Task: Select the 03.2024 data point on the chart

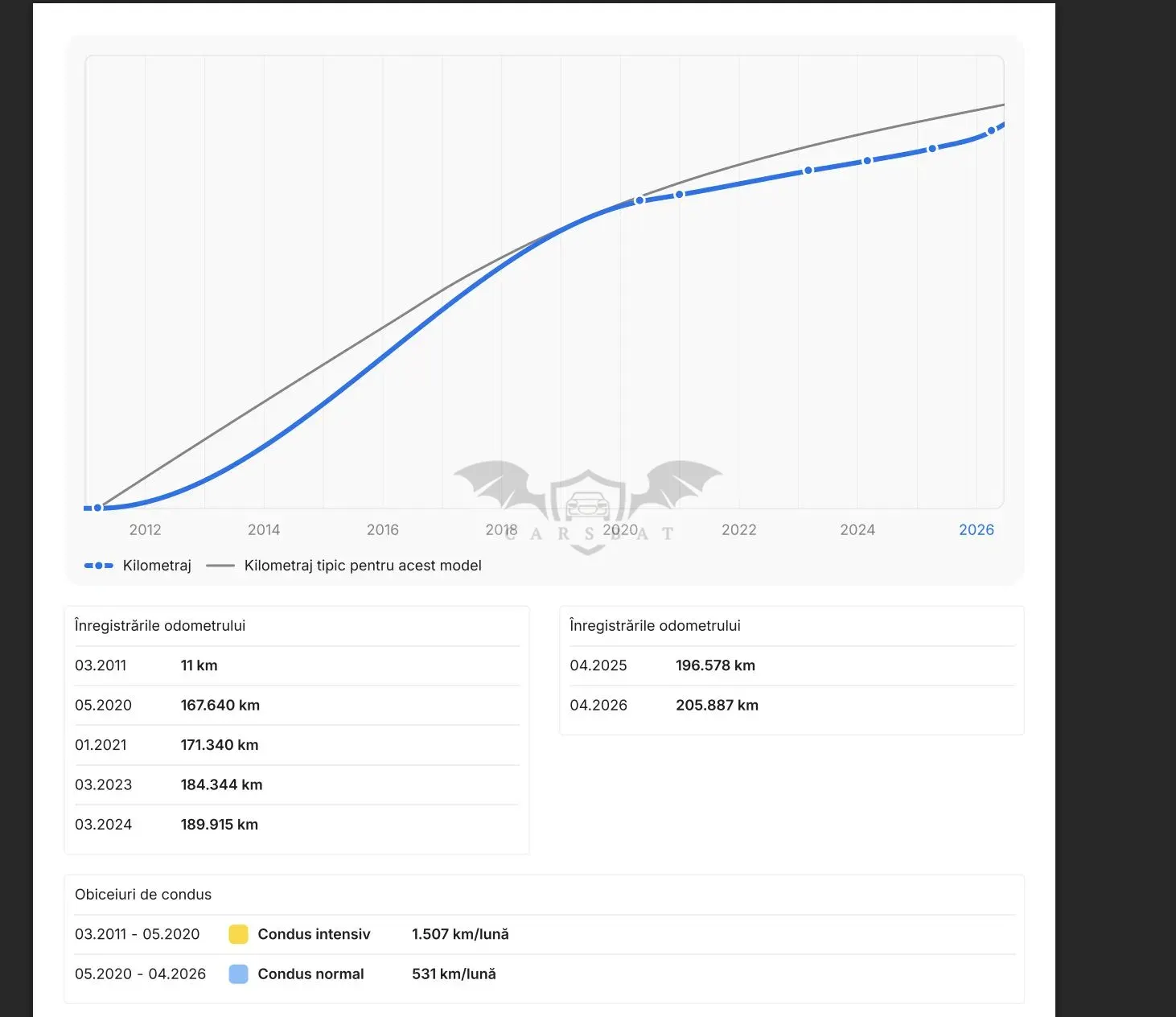Action: [867, 161]
